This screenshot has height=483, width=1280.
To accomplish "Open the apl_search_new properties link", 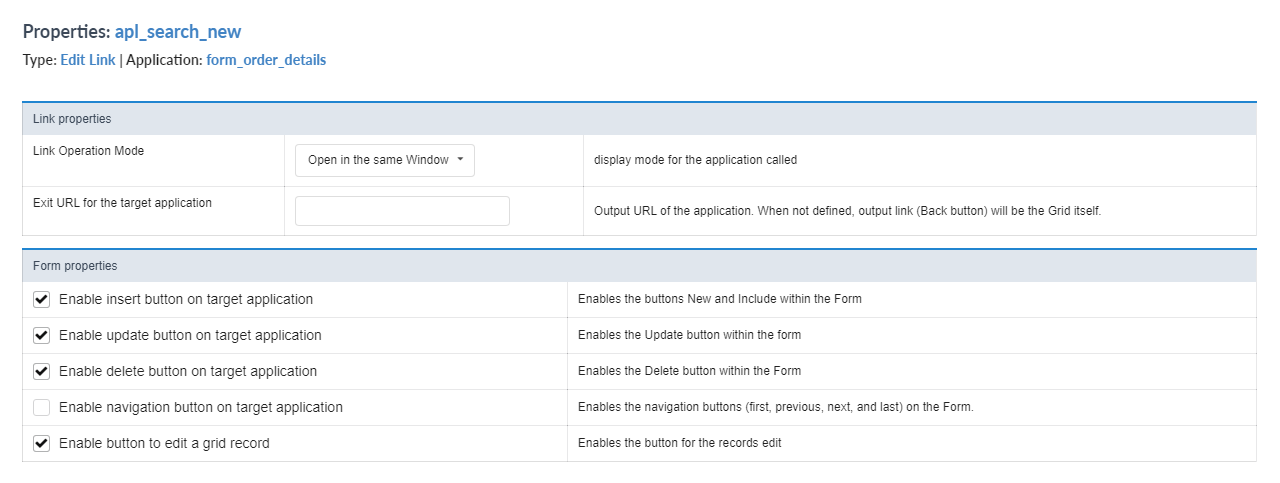I will click(x=177, y=32).
